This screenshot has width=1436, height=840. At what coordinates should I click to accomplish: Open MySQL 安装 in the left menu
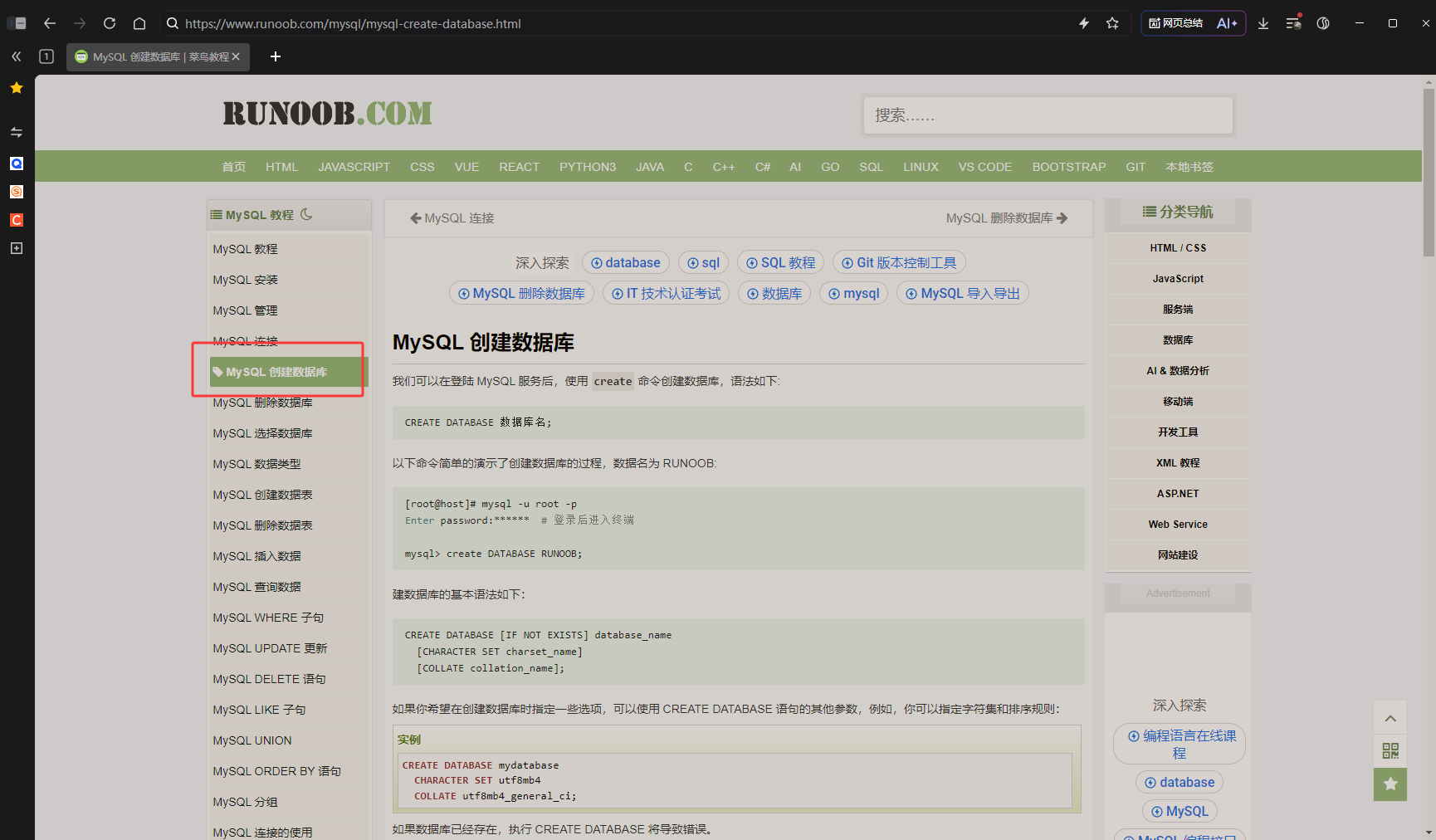[287, 280]
